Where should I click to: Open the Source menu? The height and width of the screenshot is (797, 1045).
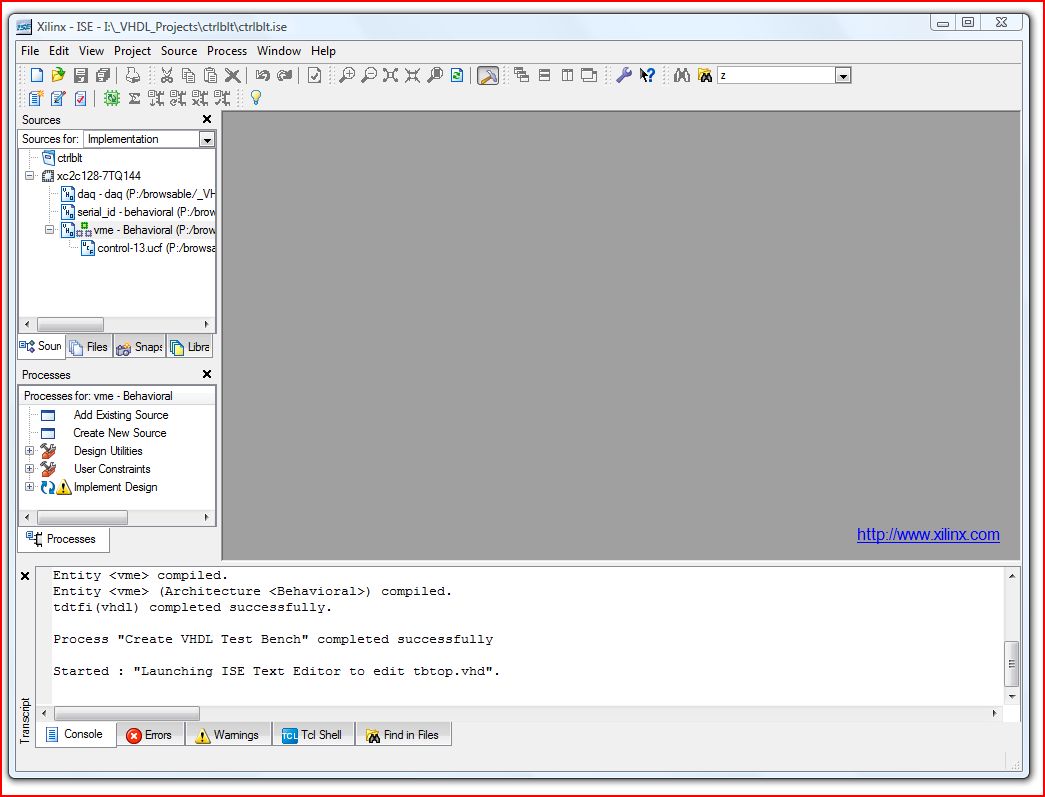click(x=179, y=51)
